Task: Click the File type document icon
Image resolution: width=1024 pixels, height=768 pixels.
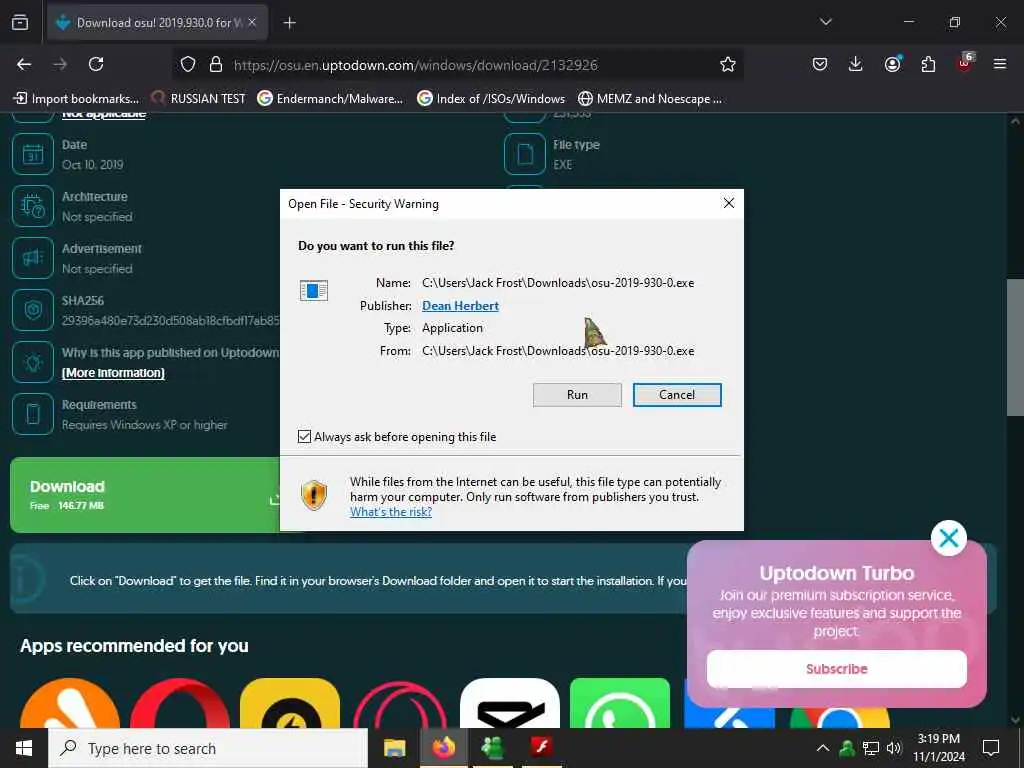Action: [525, 154]
